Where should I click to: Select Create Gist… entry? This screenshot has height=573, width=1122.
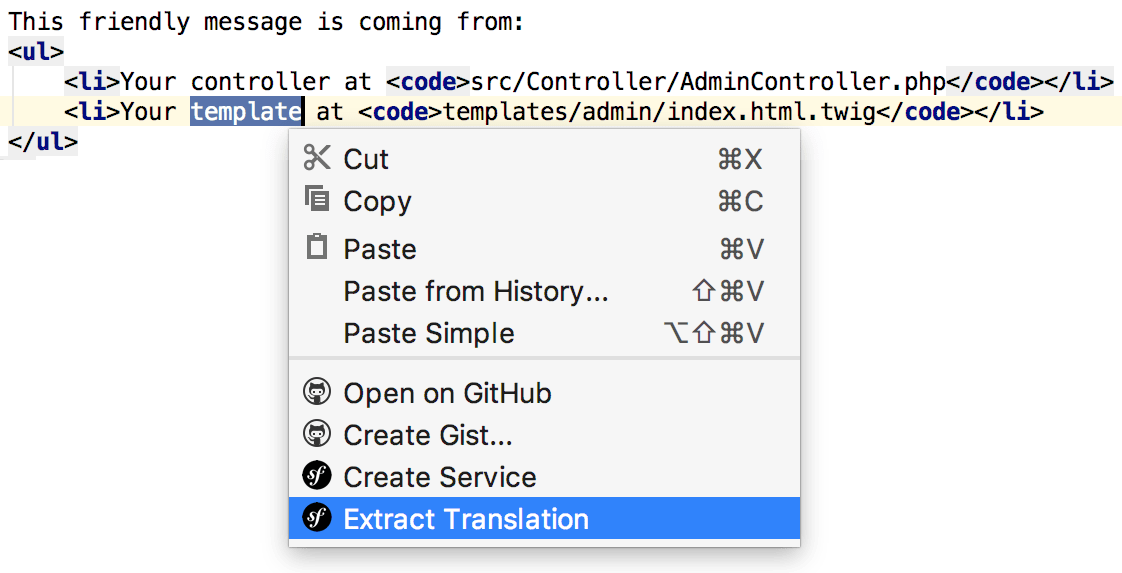pyautogui.click(x=544, y=434)
